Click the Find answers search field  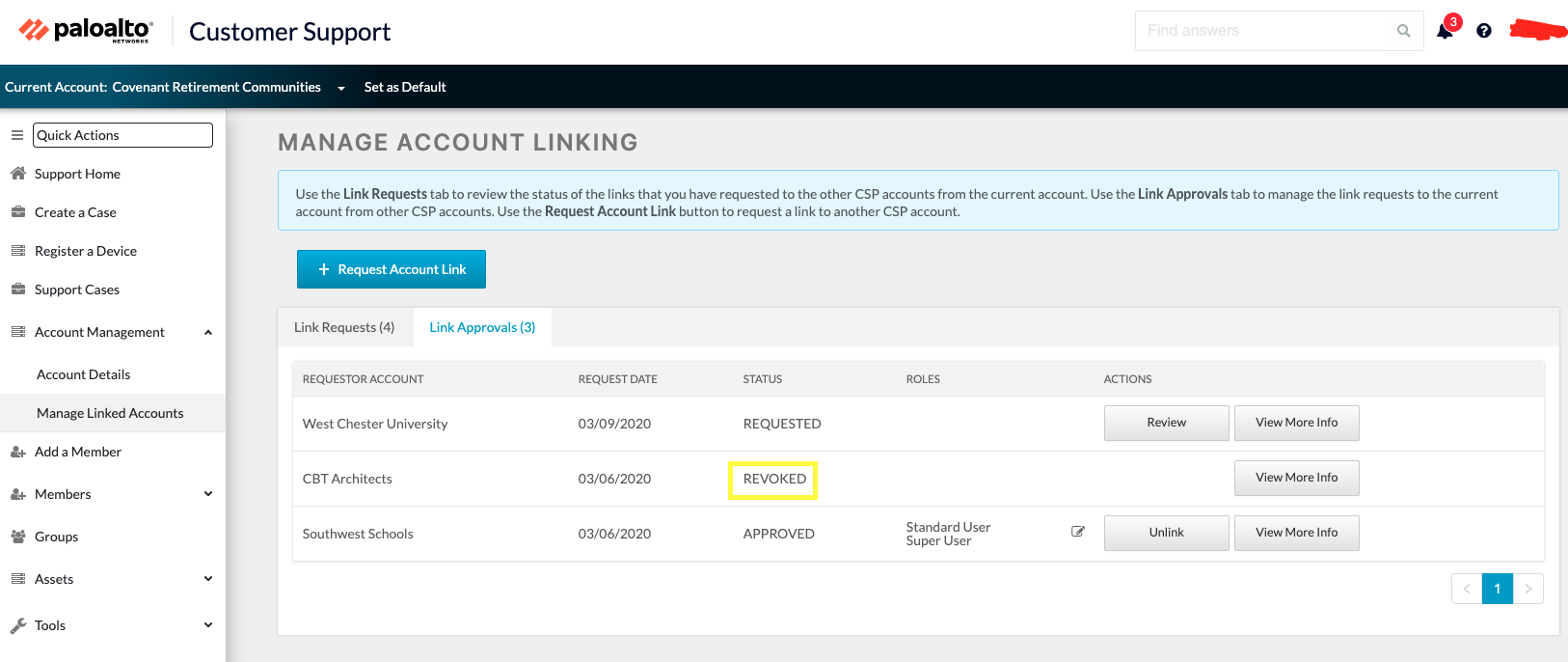1260,31
